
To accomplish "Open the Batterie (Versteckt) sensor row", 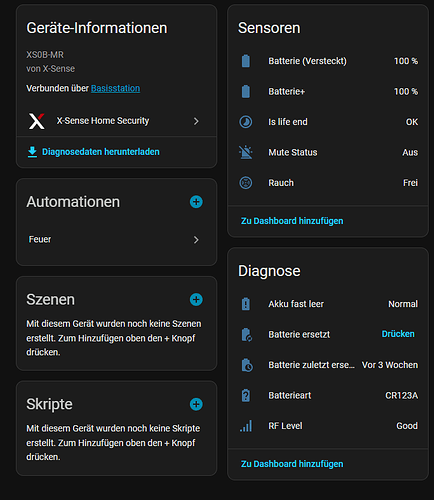I will click(328, 61).
